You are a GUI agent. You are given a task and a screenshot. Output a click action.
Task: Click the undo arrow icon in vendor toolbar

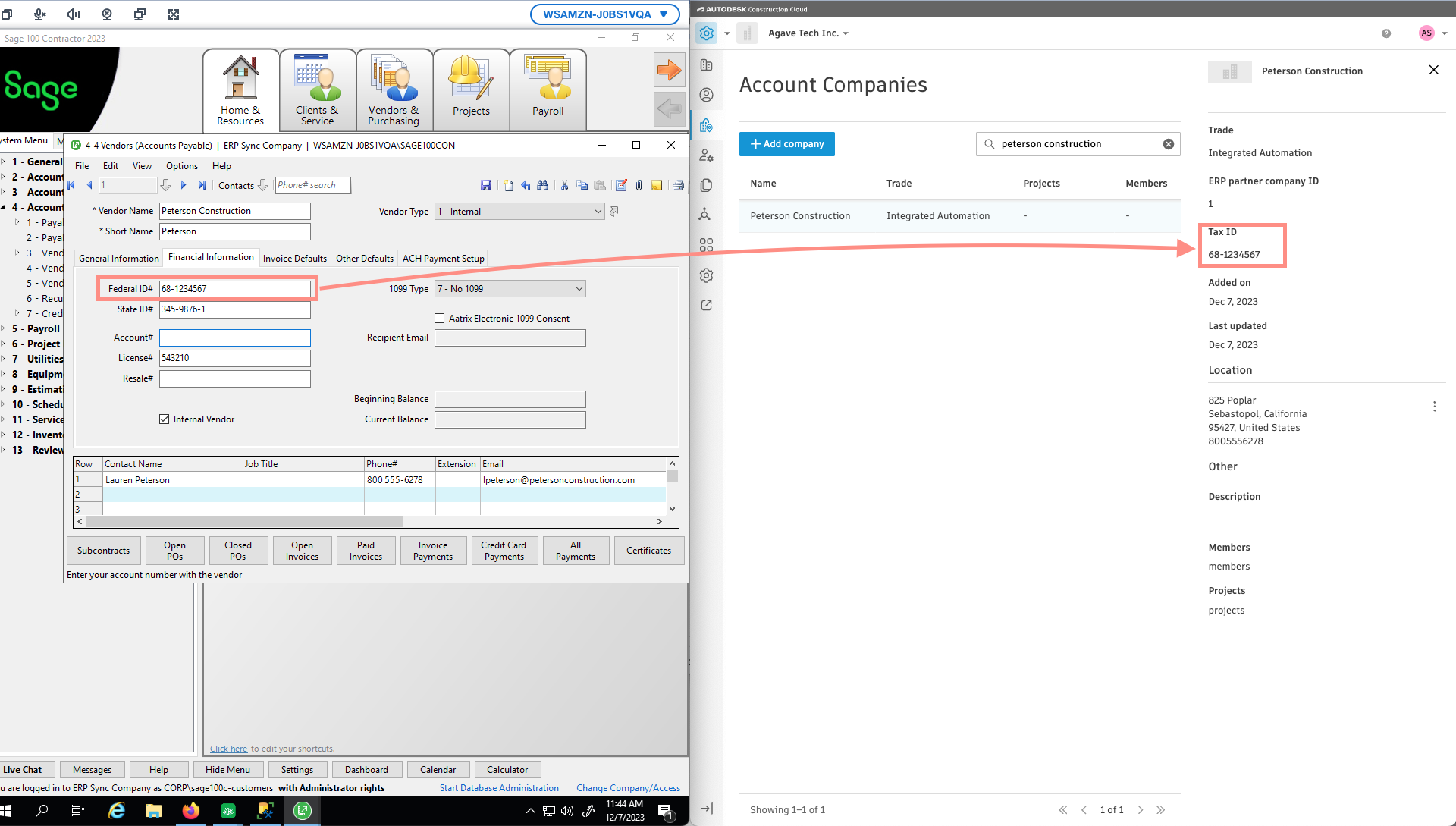click(x=526, y=185)
